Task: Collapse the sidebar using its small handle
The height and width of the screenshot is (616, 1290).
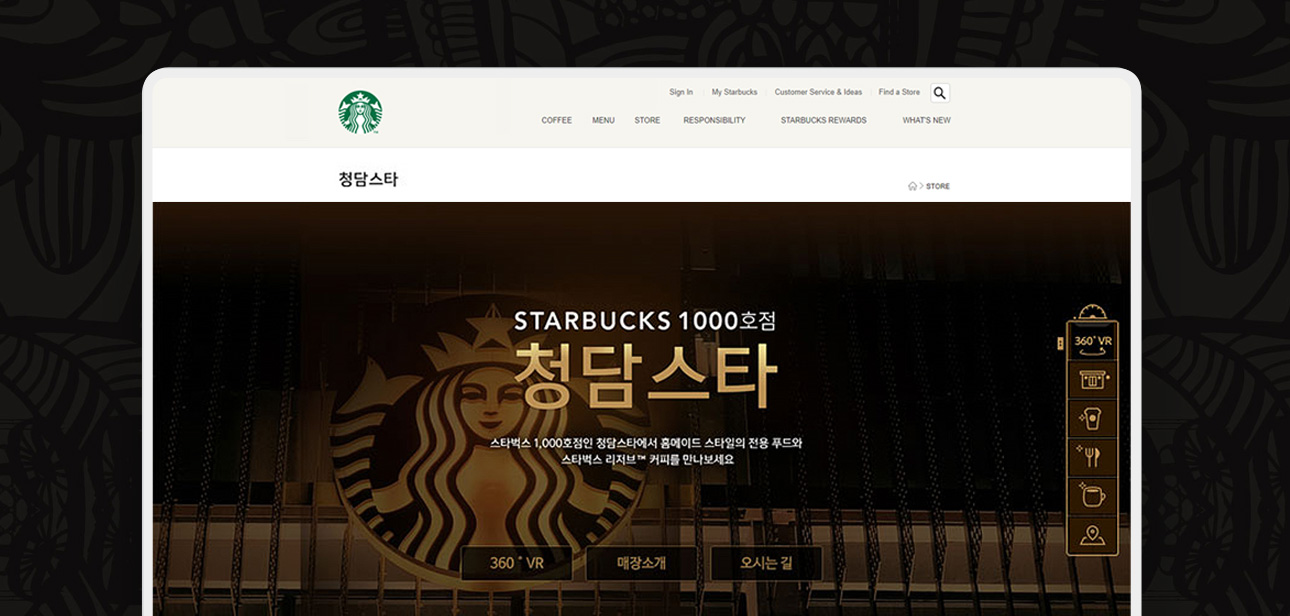Action: click(x=1060, y=343)
